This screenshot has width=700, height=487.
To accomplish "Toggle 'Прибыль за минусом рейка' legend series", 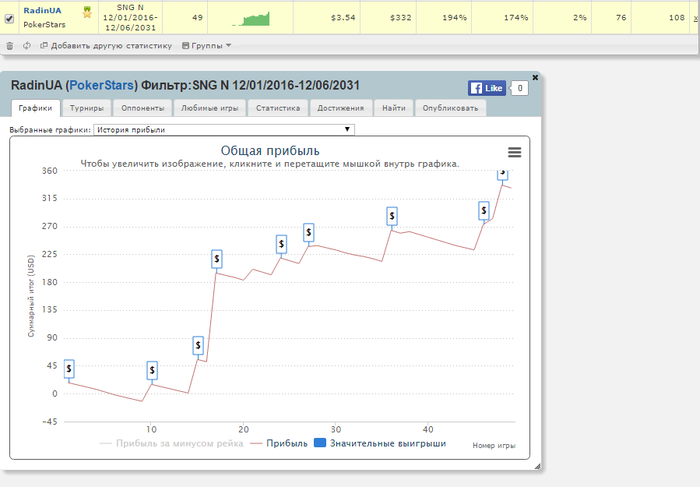I will click(x=171, y=443).
